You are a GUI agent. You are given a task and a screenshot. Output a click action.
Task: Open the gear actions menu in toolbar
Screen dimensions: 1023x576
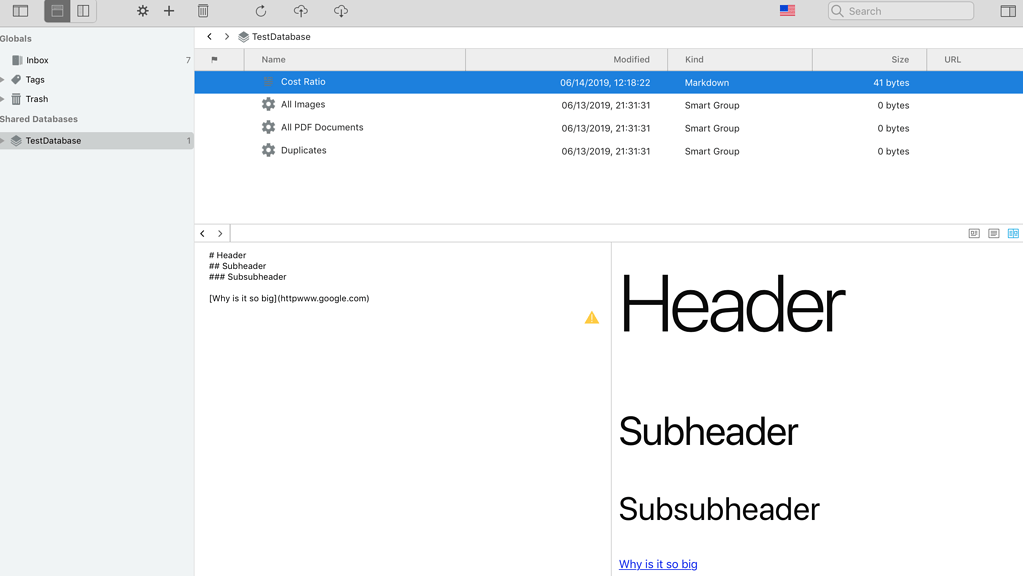(142, 11)
